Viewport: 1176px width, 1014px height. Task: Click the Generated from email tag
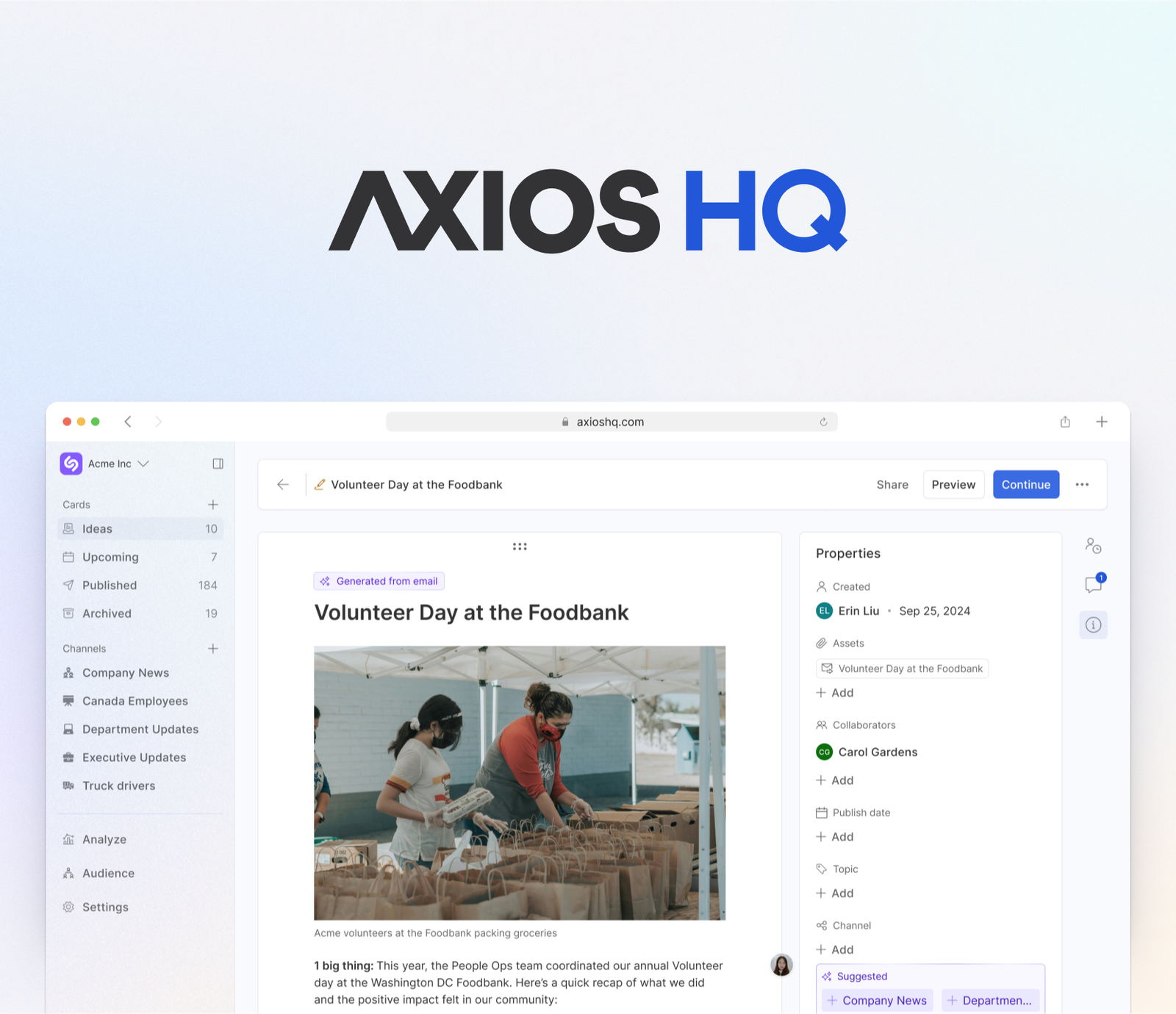[379, 581]
